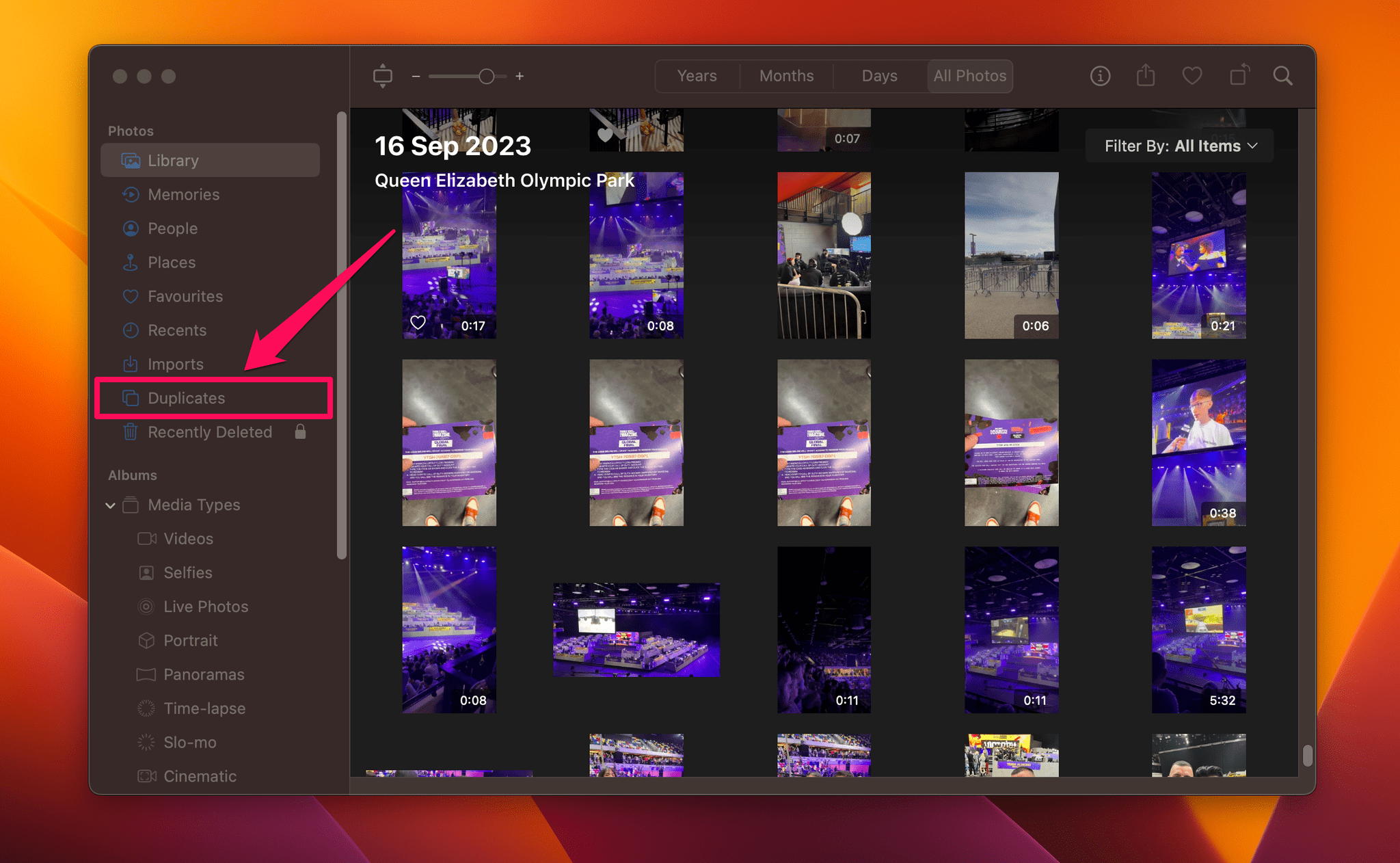Select the backstage crew photo thumbnail
Screen dimensions: 1400x863
pyautogui.click(x=824, y=255)
